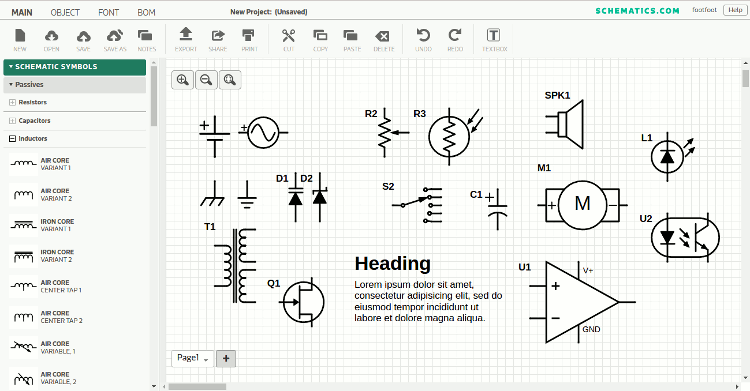Zoom out of the canvas
The height and width of the screenshot is (391, 750).
click(206, 80)
